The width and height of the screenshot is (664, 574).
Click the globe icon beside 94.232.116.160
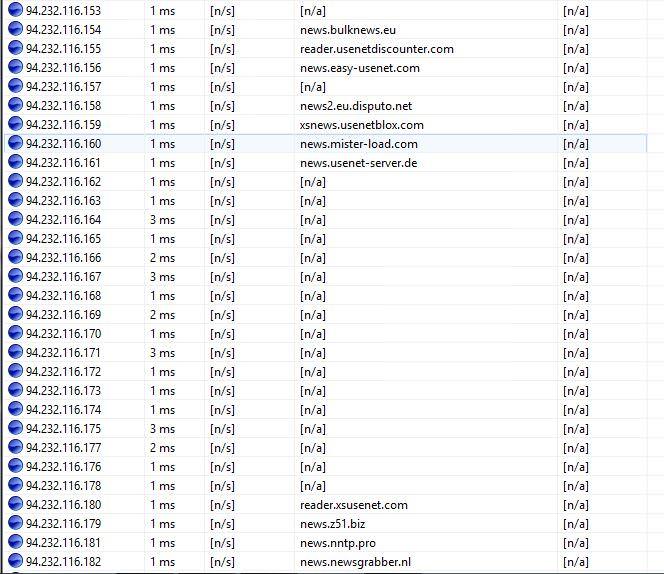15,143
